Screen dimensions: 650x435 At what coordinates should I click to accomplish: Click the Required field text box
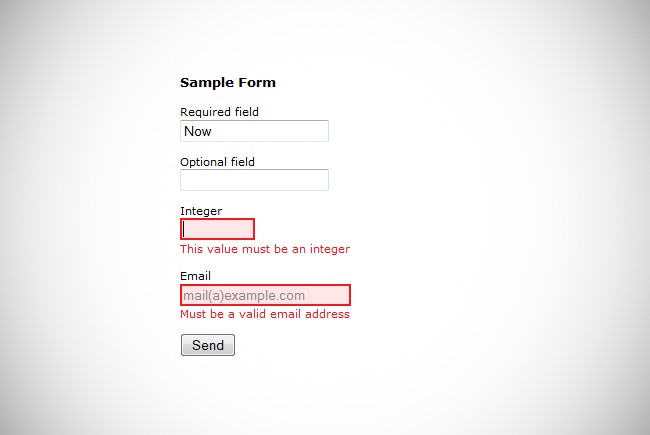pos(254,131)
